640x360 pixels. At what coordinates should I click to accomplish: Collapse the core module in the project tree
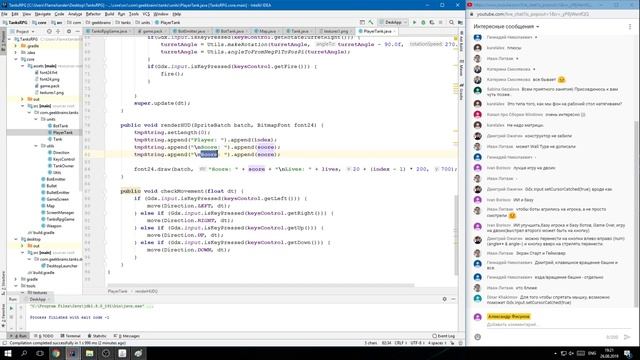point(16,59)
